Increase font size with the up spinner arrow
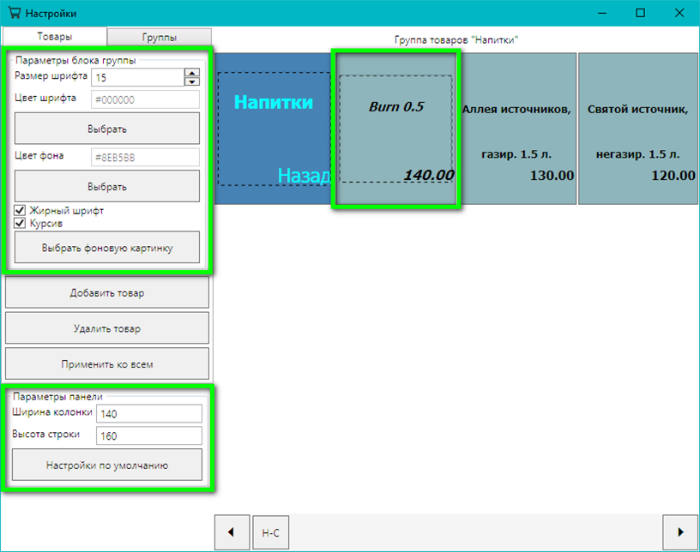Image resolution: width=700 pixels, height=552 pixels. click(192, 72)
